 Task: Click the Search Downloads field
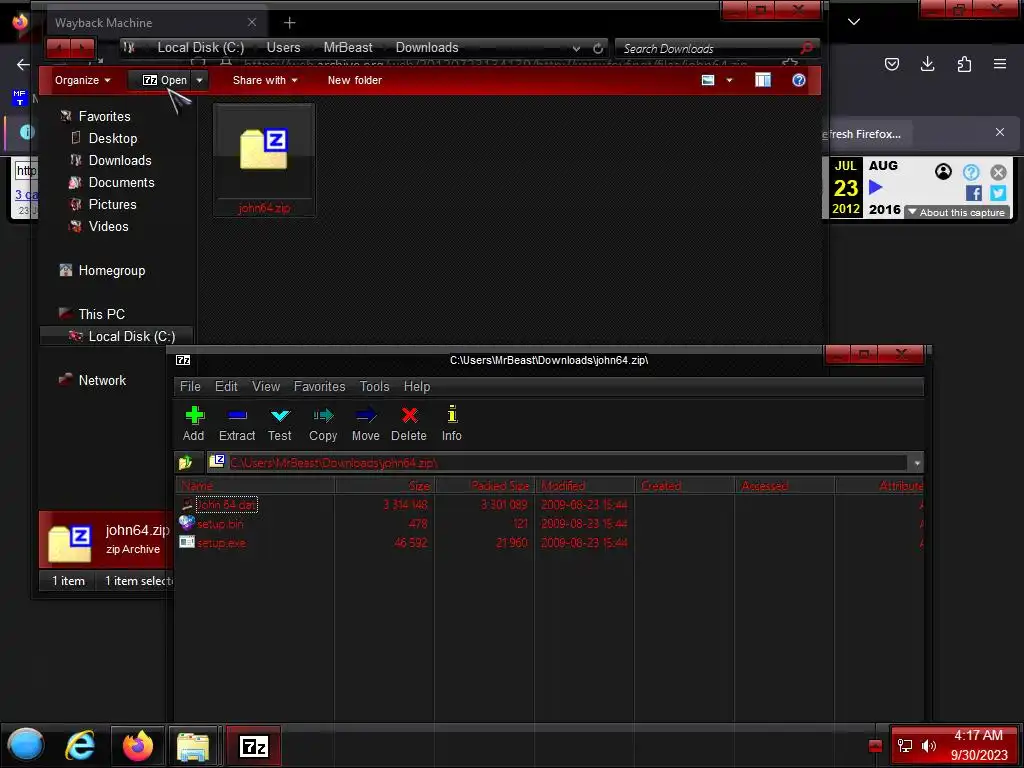point(709,48)
